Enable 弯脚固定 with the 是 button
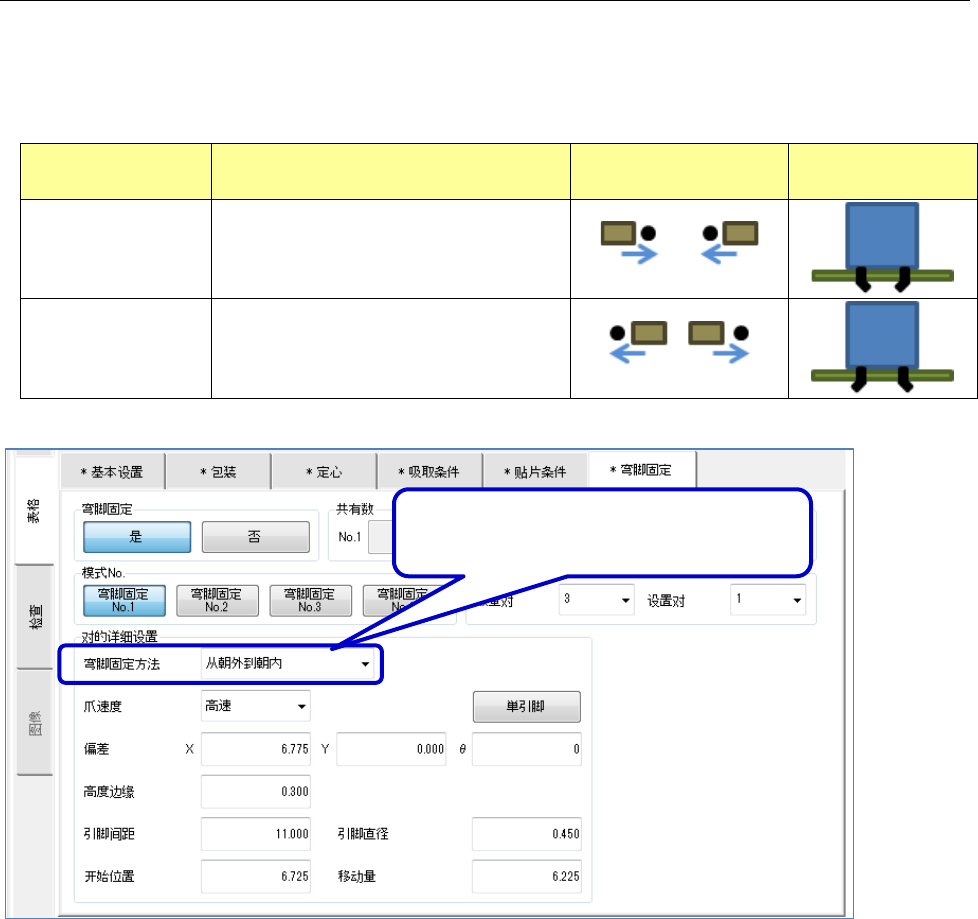 click(x=137, y=537)
